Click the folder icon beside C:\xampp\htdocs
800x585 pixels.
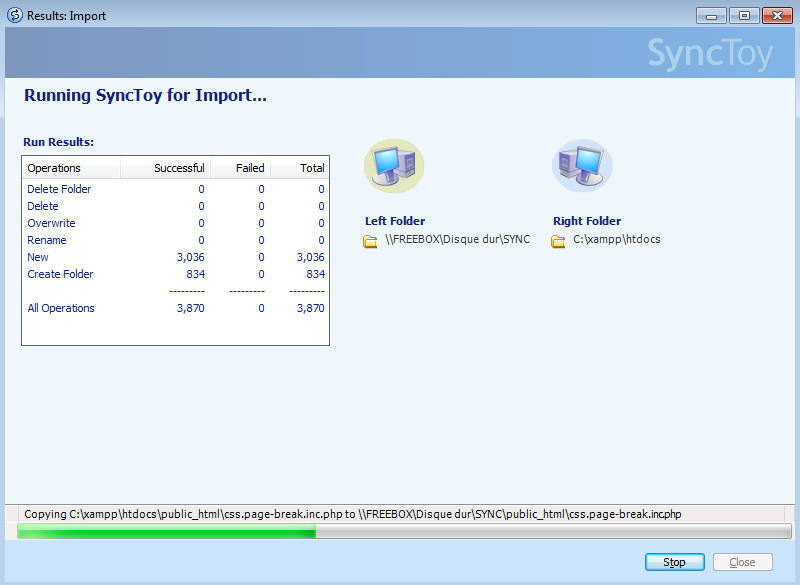point(559,241)
